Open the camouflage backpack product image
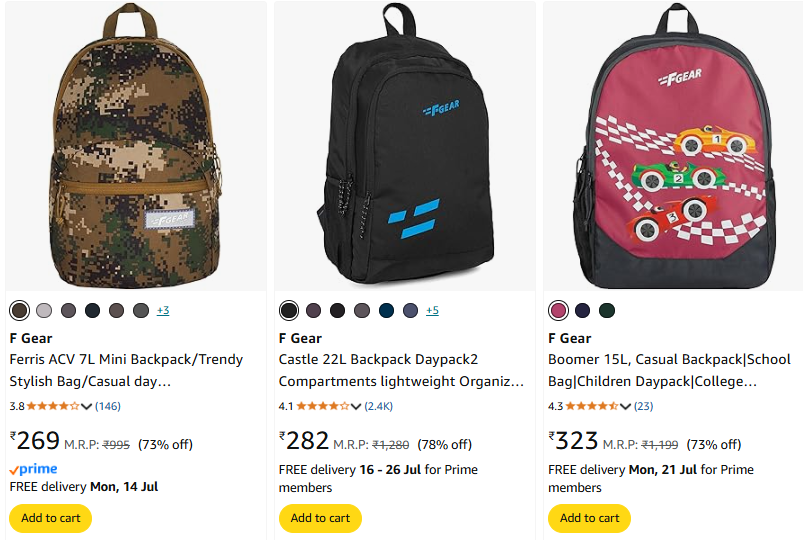This screenshot has height=540, width=803. point(135,146)
